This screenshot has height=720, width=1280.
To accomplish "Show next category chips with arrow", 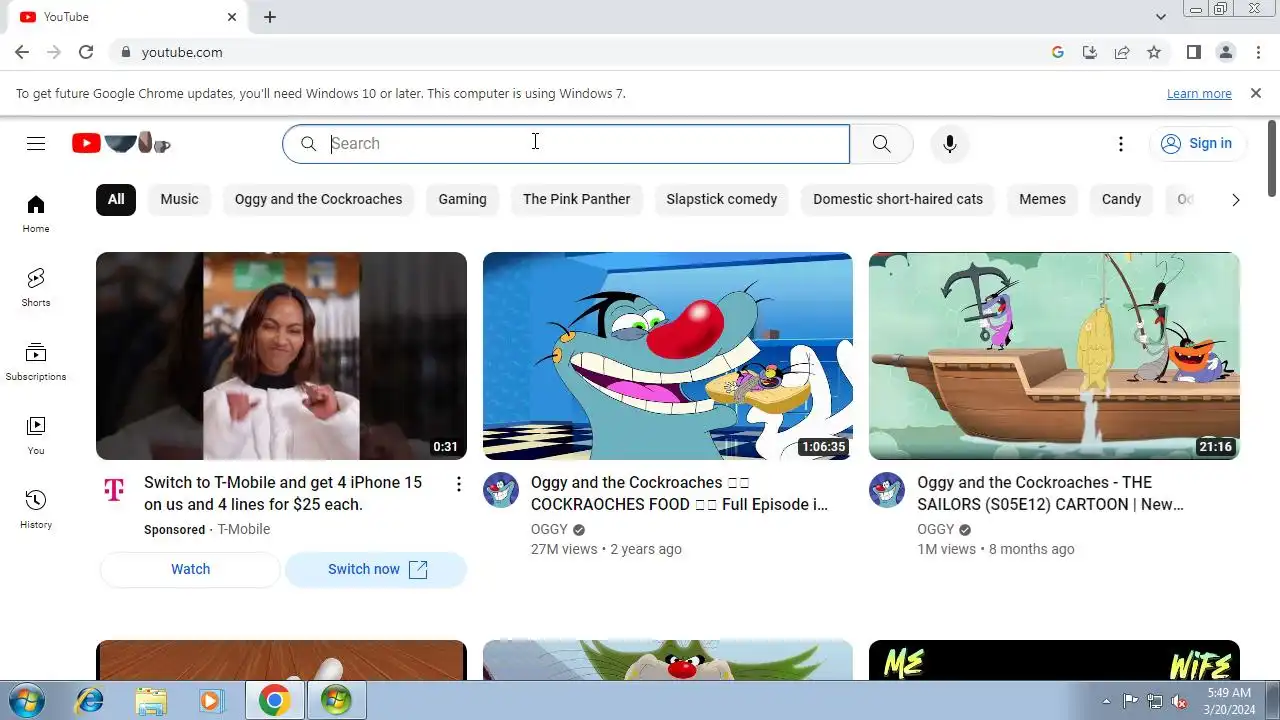I will point(1236,200).
